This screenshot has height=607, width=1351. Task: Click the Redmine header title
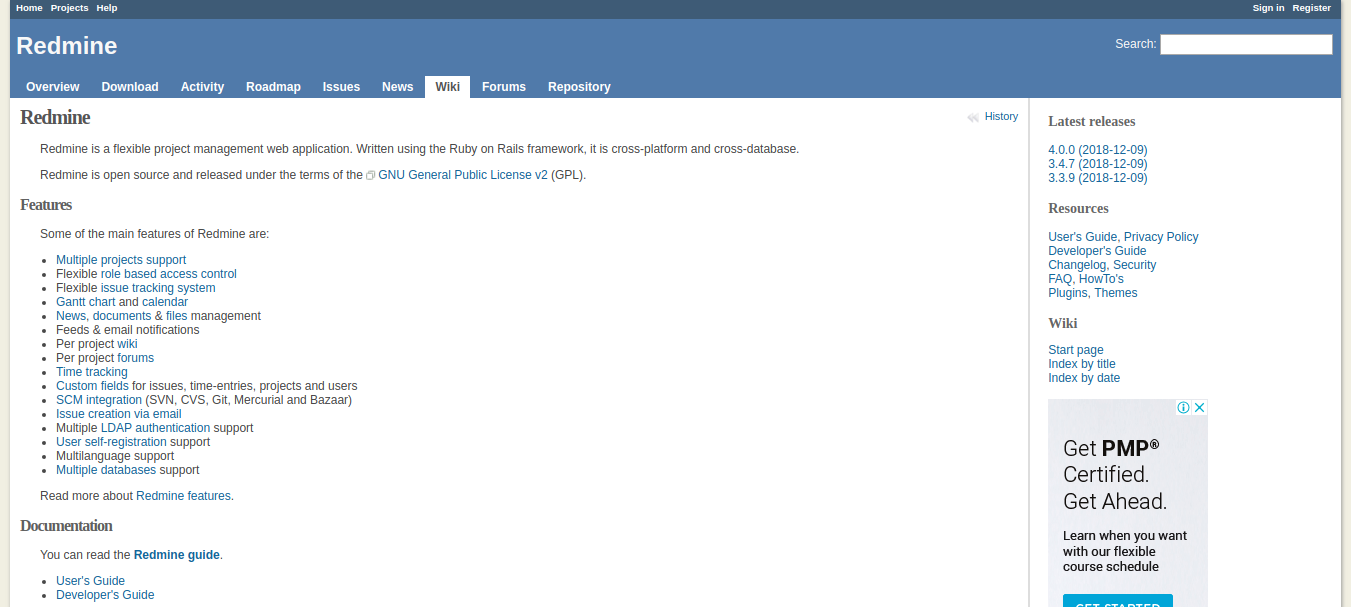point(67,46)
